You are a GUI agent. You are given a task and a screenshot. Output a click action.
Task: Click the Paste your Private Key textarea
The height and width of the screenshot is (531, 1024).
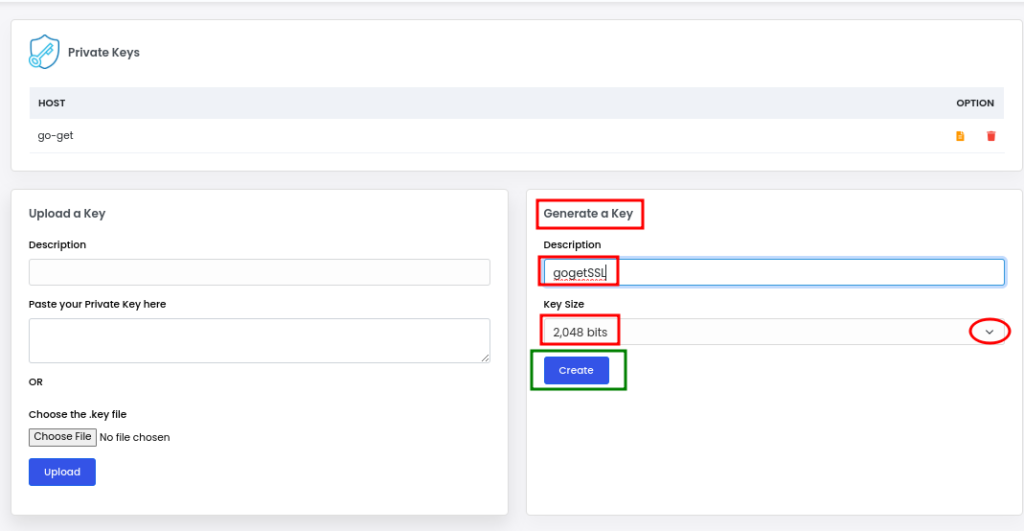pos(259,340)
